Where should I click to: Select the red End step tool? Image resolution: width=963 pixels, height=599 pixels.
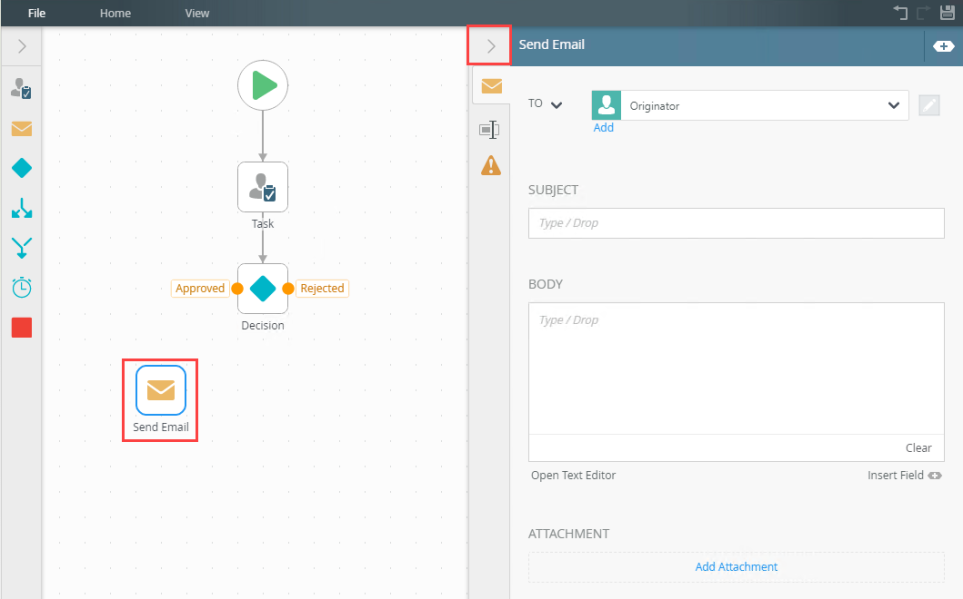click(21, 327)
